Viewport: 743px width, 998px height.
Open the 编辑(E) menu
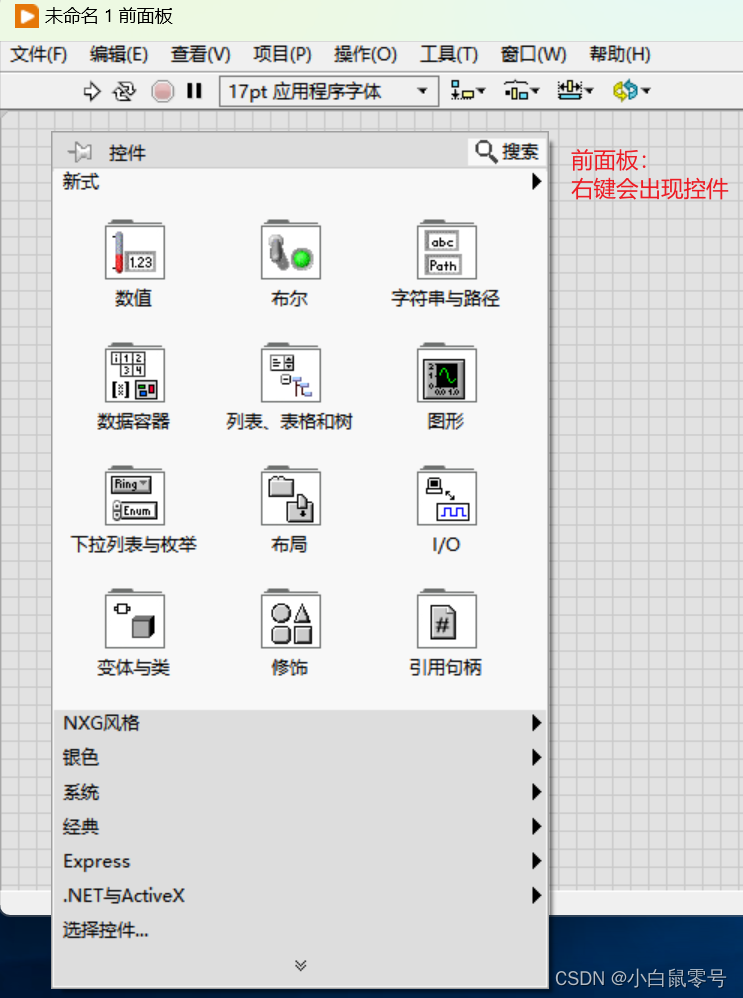(x=118, y=54)
